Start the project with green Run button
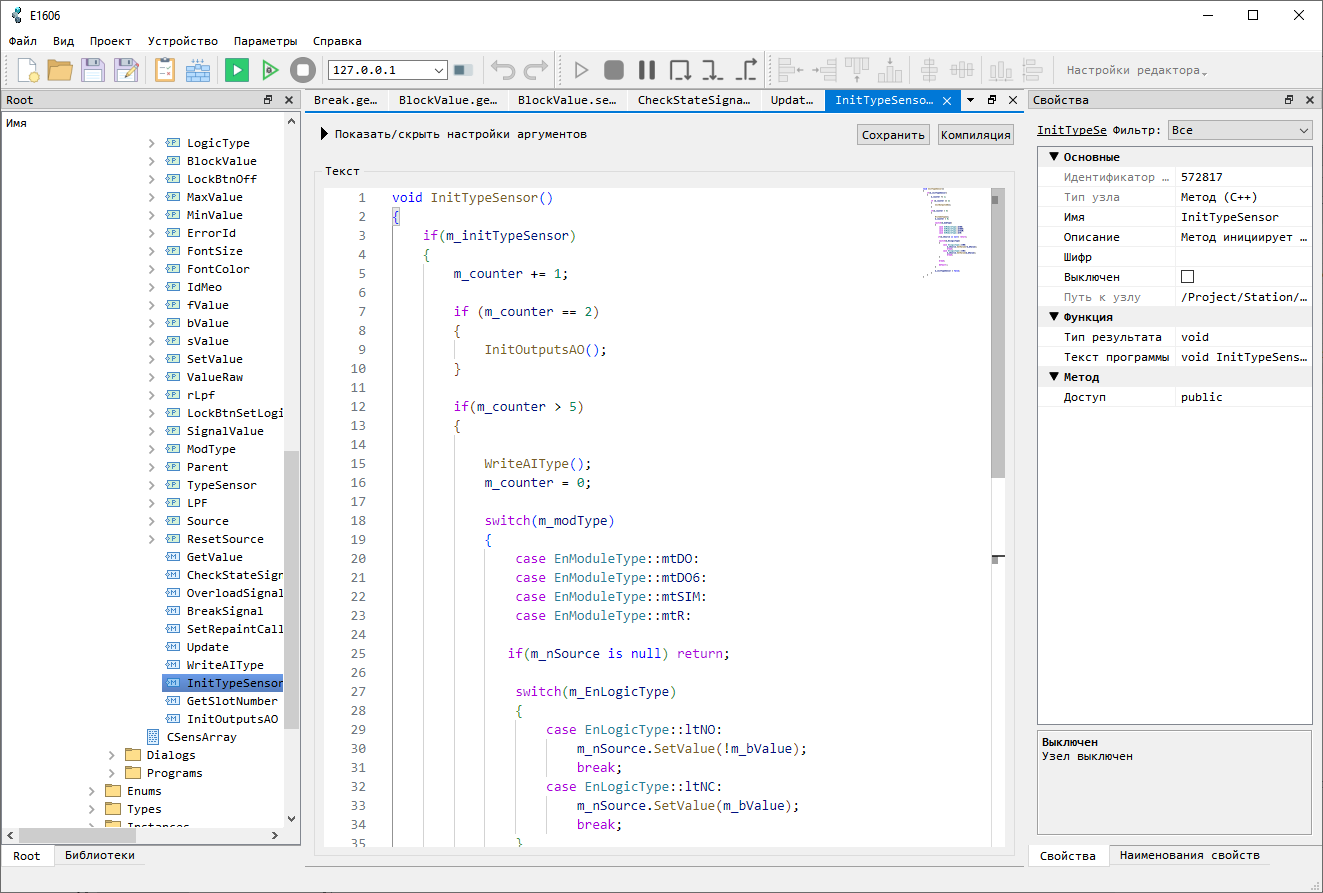Image resolution: width=1323 pixels, height=893 pixels. 237,70
